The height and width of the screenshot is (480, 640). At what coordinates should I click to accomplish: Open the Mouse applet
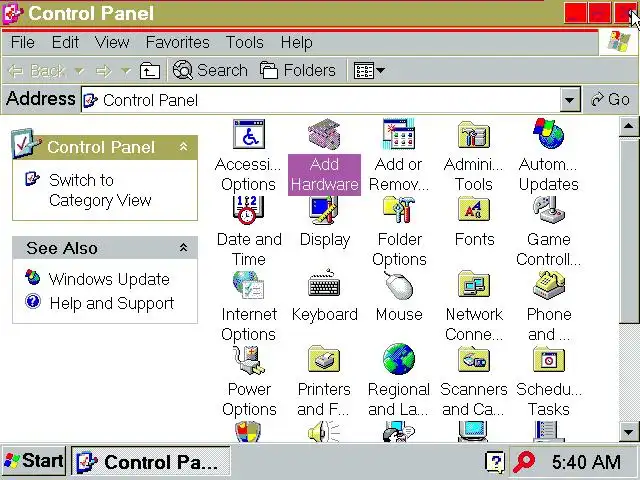coord(399,297)
